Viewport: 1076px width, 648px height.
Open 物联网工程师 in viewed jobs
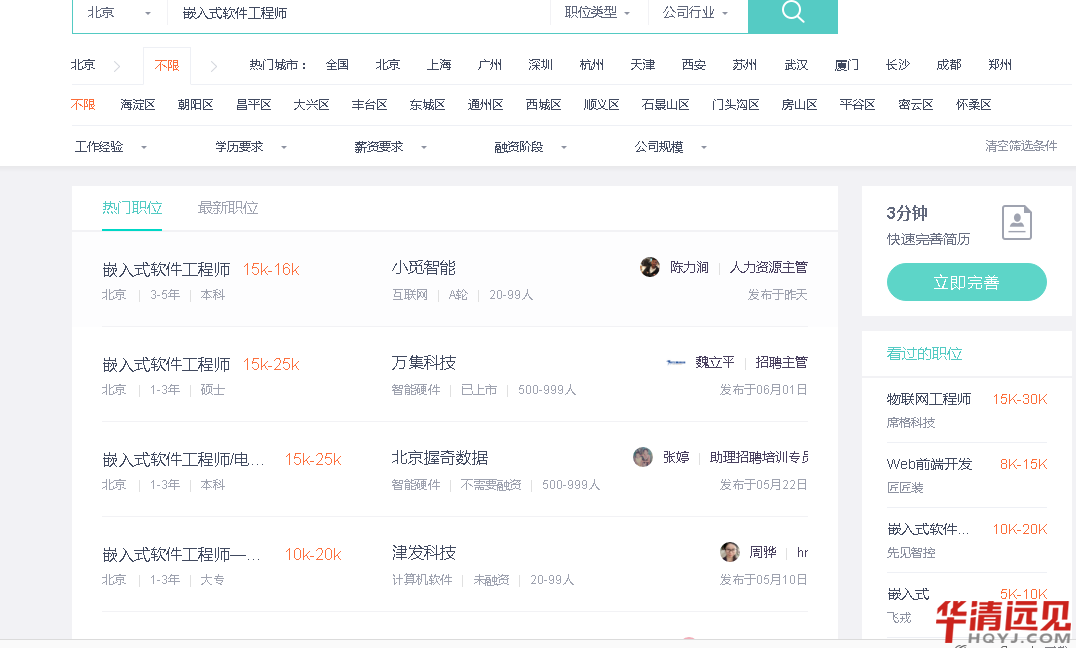pos(929,399)
